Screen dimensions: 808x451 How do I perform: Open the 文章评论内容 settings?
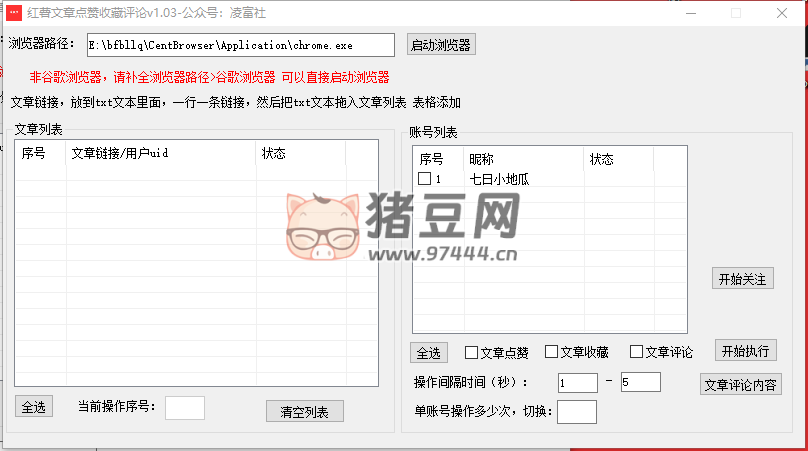740,385
